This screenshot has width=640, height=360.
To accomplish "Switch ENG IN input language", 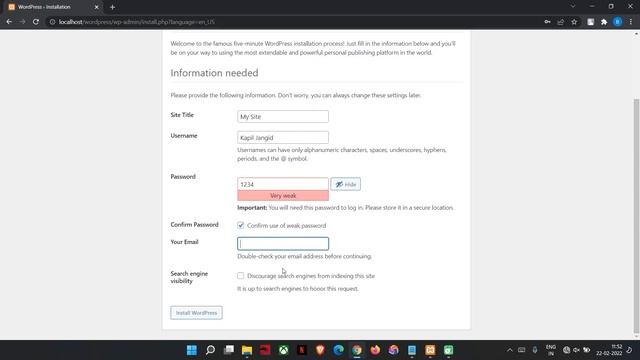I will tap(551, 350).
